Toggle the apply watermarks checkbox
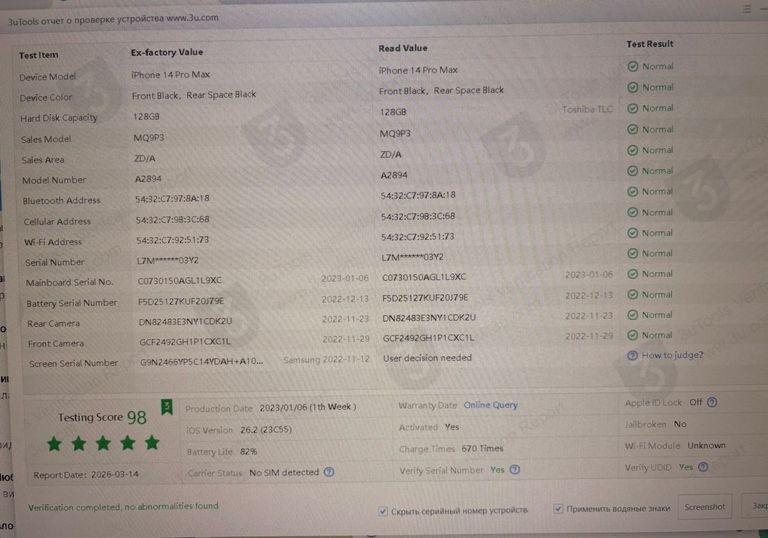 (x=558, y=509)
